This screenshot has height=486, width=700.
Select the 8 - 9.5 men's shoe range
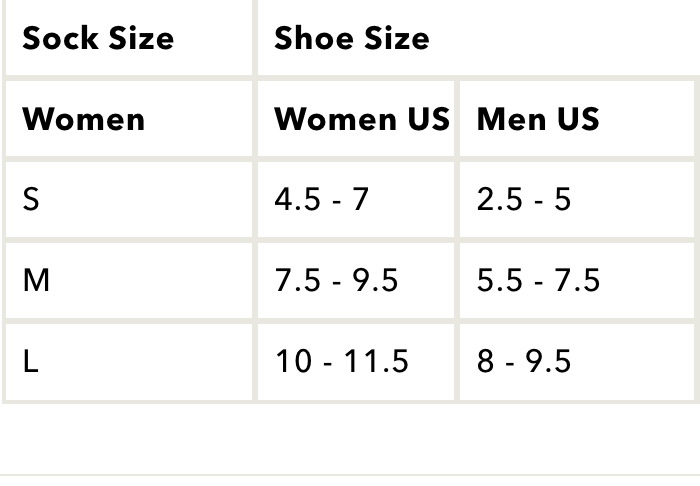coord(523,361)
